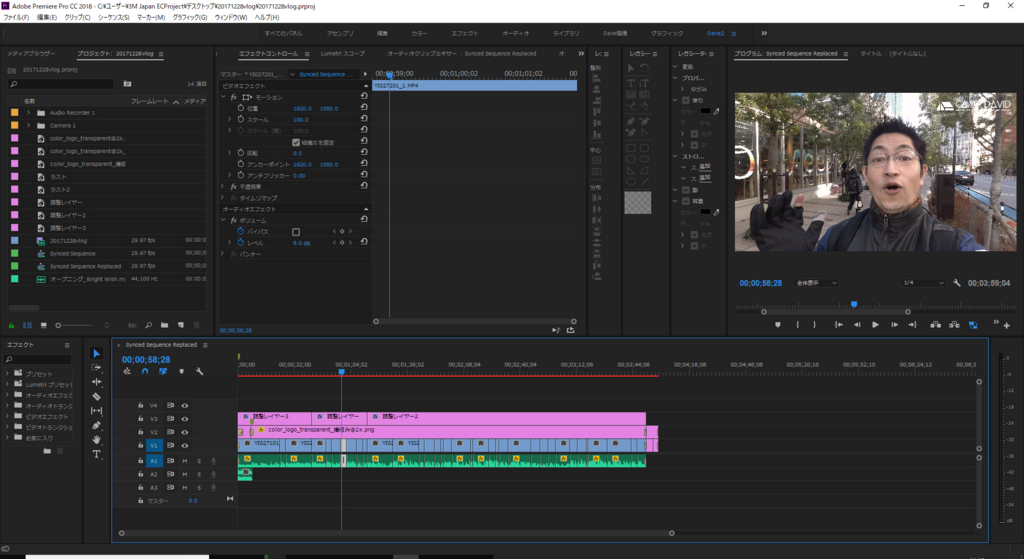Click Go to In point button

click(x=839, y=325)
